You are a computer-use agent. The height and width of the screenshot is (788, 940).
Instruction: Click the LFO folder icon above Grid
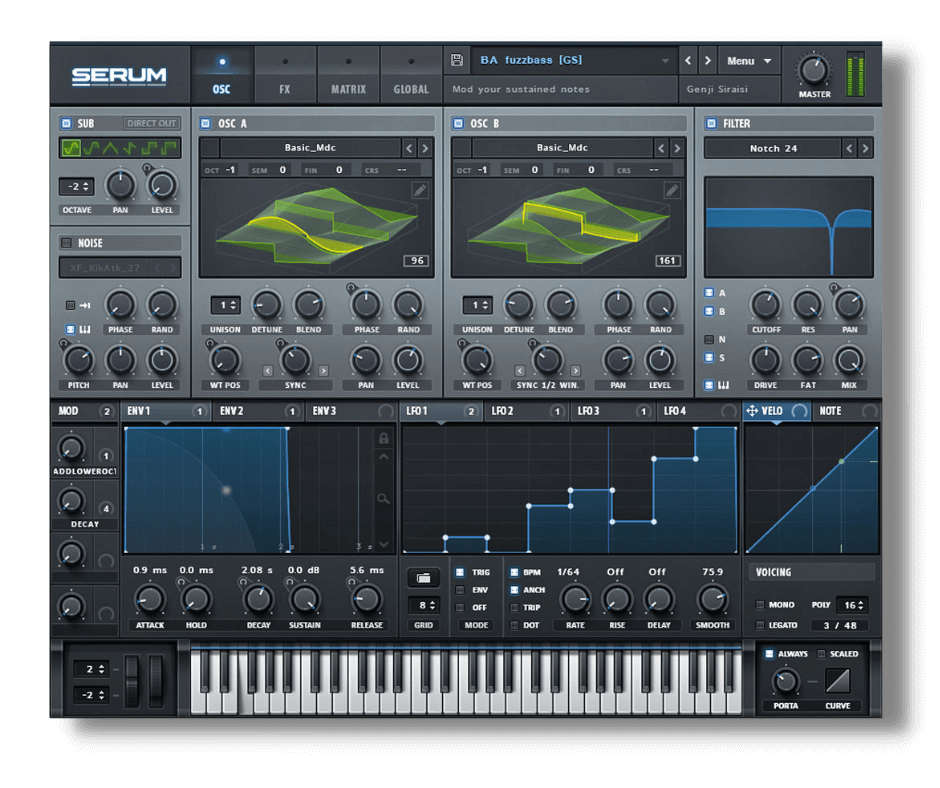[422, 578]
